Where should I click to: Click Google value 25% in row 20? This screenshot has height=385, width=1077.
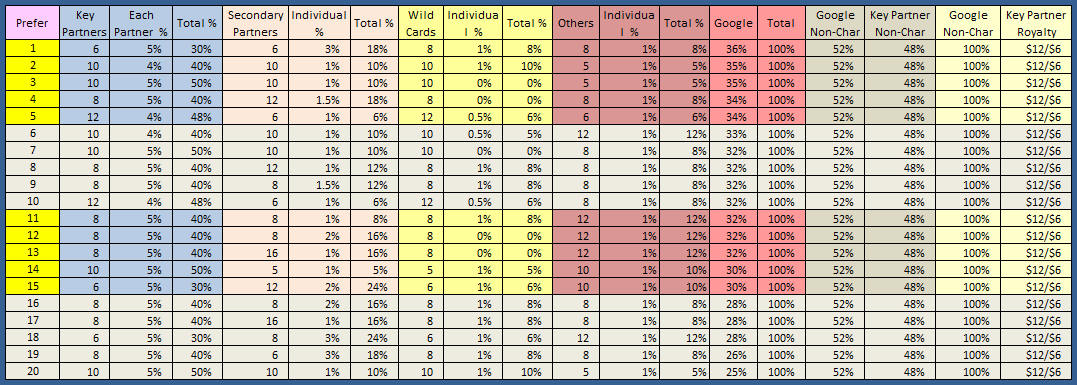734,371
